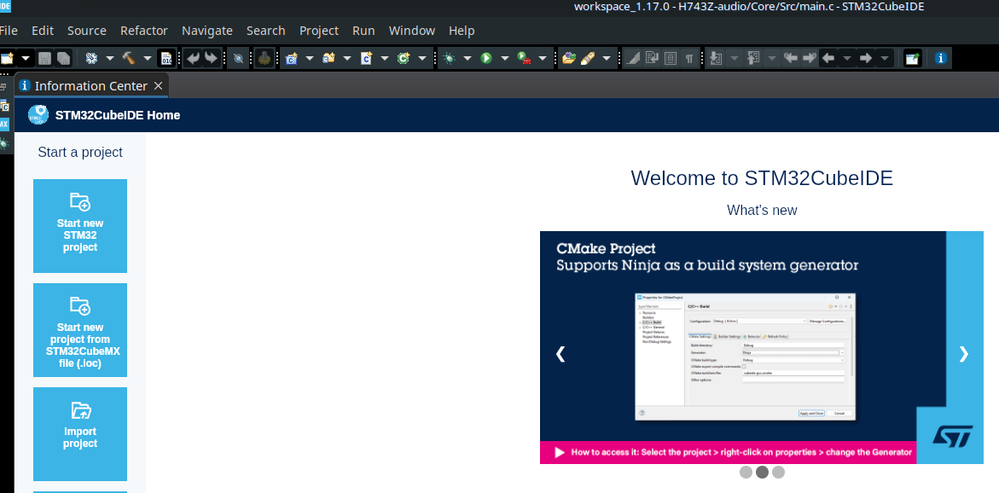
Task: Open the File menu
Action: tap(8, 31)
